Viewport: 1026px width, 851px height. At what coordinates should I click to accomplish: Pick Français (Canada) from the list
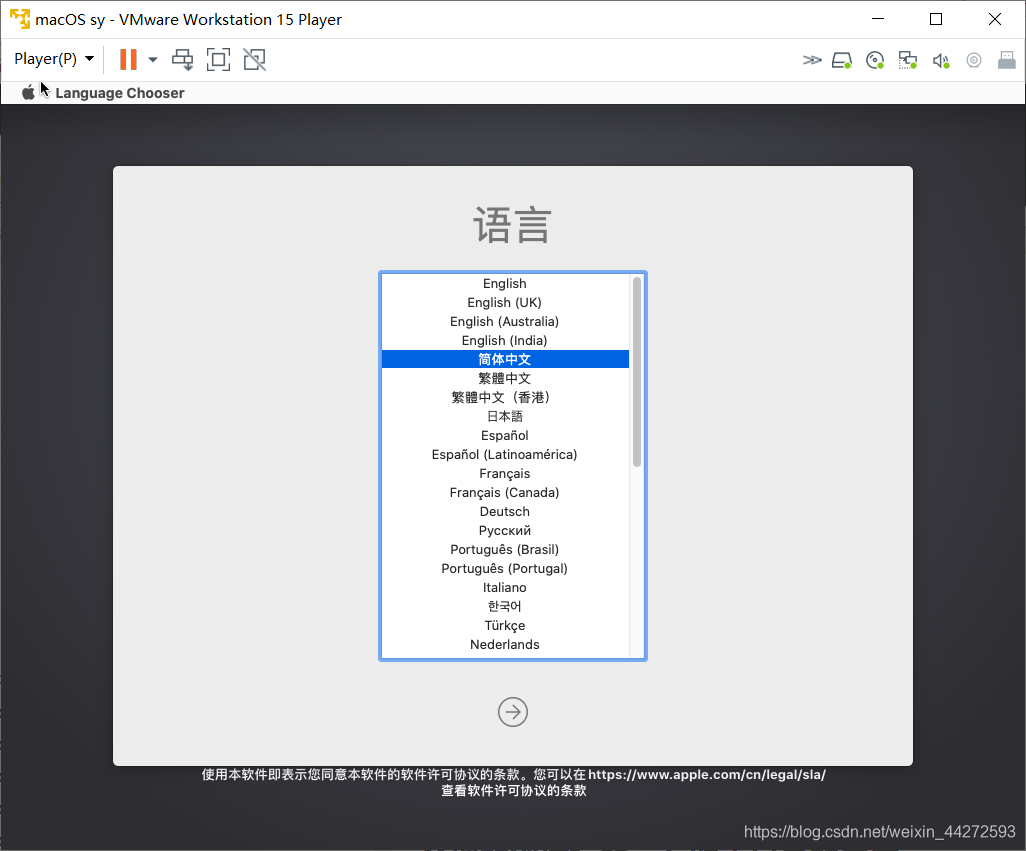(x=504, y=493)
